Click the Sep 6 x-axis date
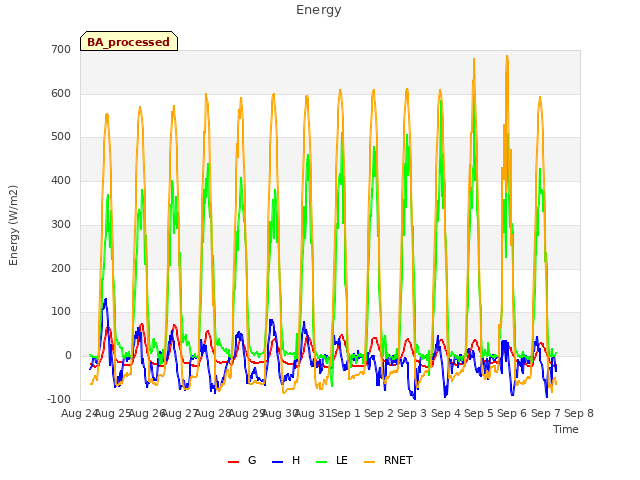The image size is (640, 480). click(x=512, y=413)
